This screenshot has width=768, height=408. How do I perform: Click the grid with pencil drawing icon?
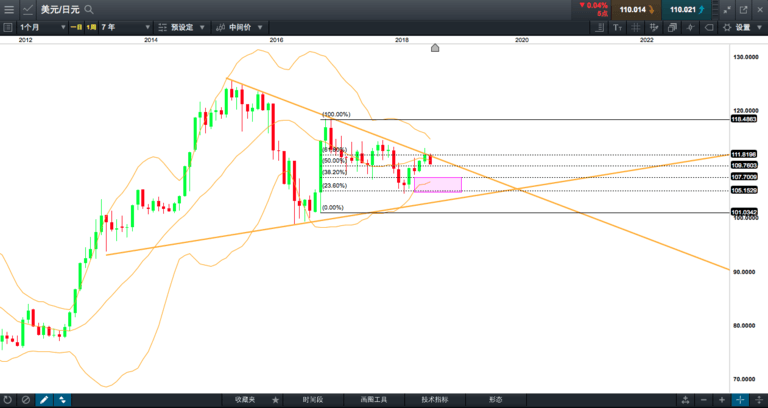pos(653,27)
